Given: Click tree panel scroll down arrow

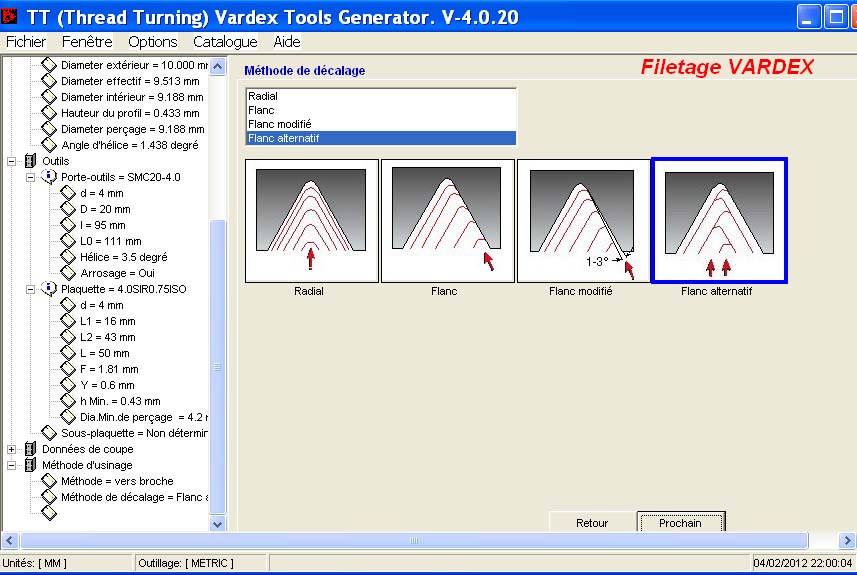Looking at the screenshot, I should tap(218, 523).
